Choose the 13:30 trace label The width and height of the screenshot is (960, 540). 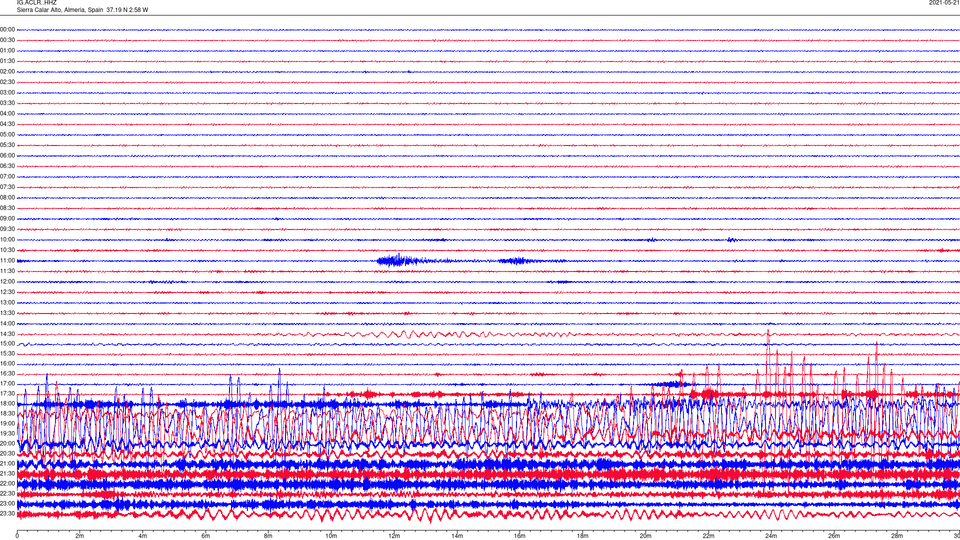click(7, 313)
